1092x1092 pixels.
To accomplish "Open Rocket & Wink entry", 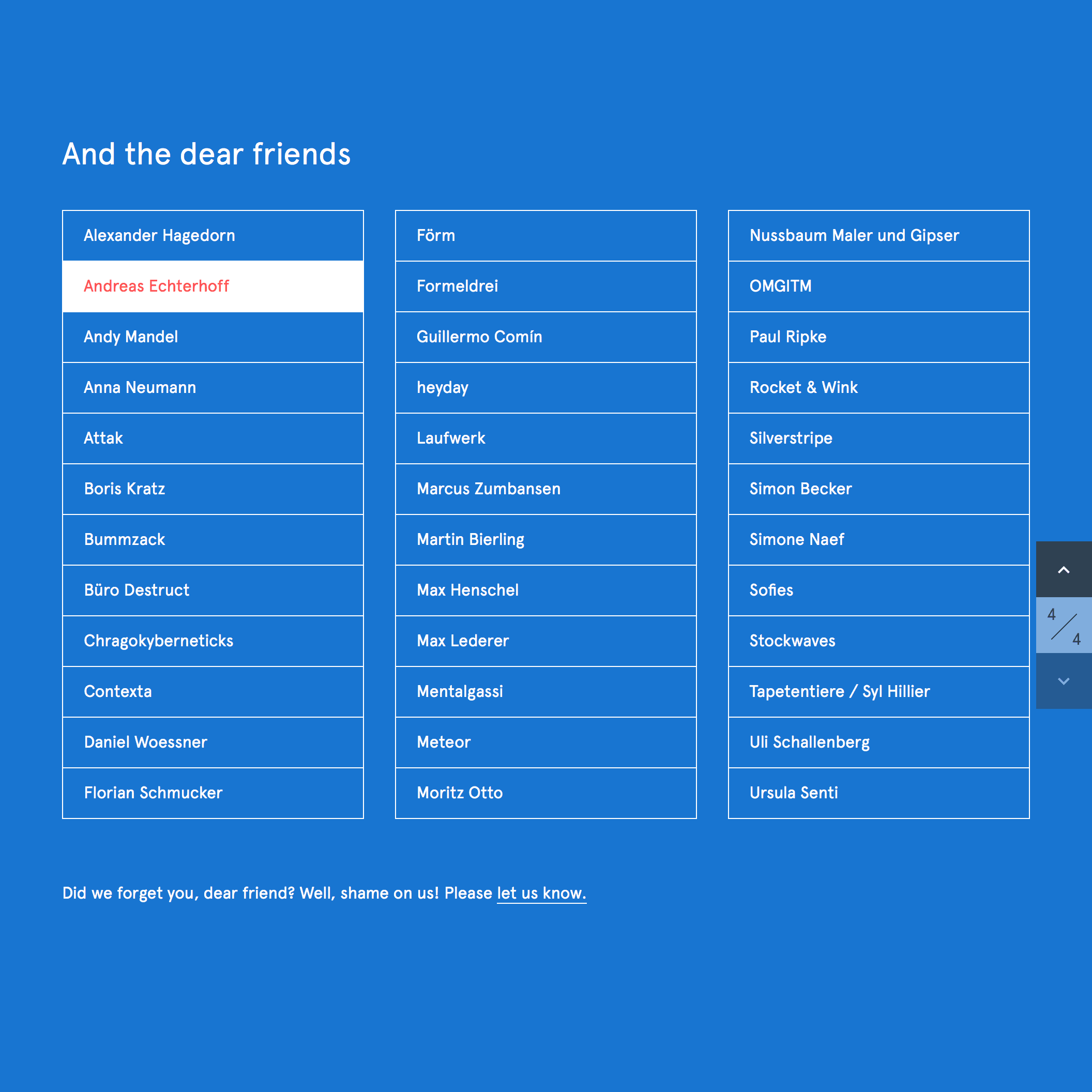I will pos(879,388).
